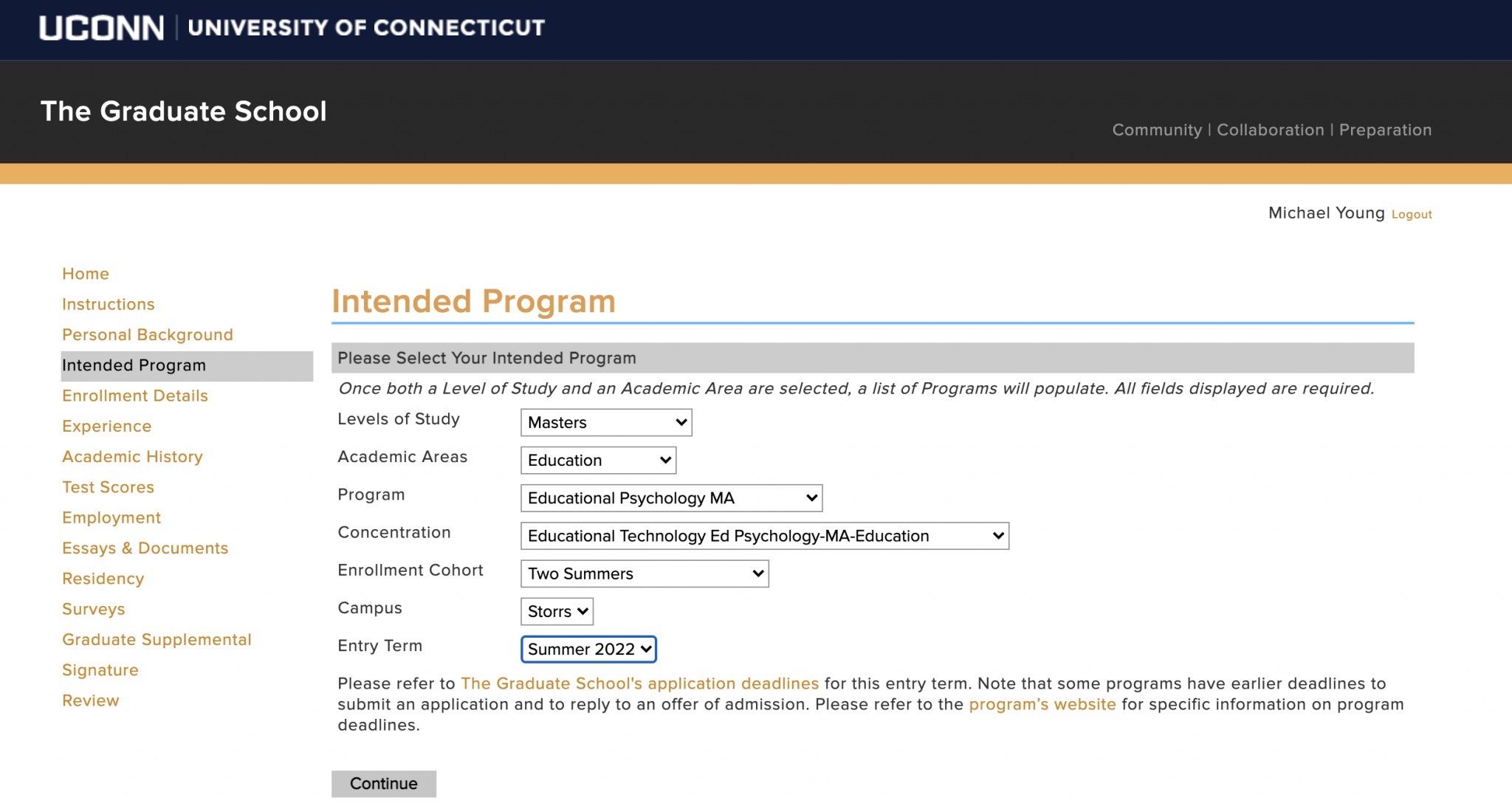Navigate to Test Scores
Viewport: 1512px width, 806px height.
tap(108, 486)
